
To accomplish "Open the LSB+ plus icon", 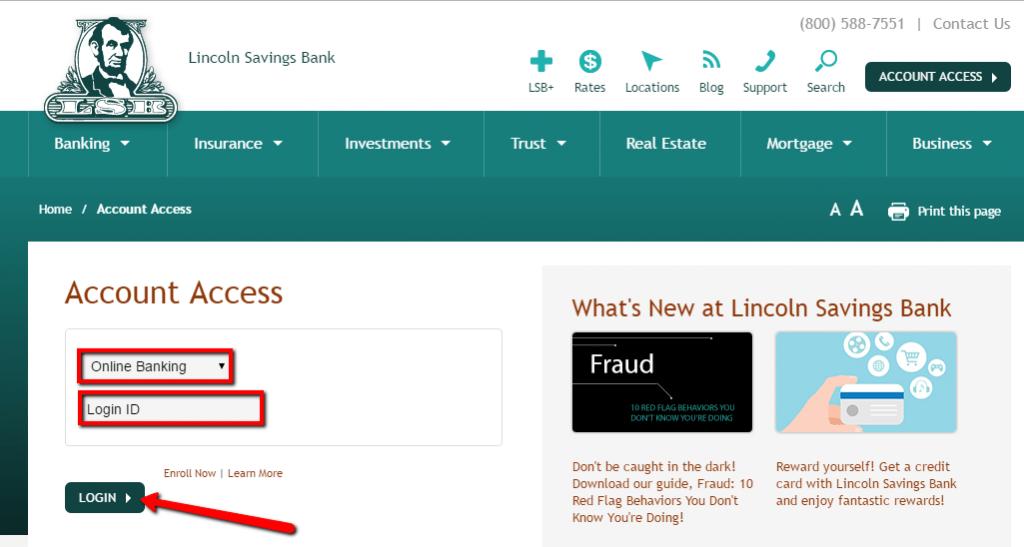I will click(541, 62).
